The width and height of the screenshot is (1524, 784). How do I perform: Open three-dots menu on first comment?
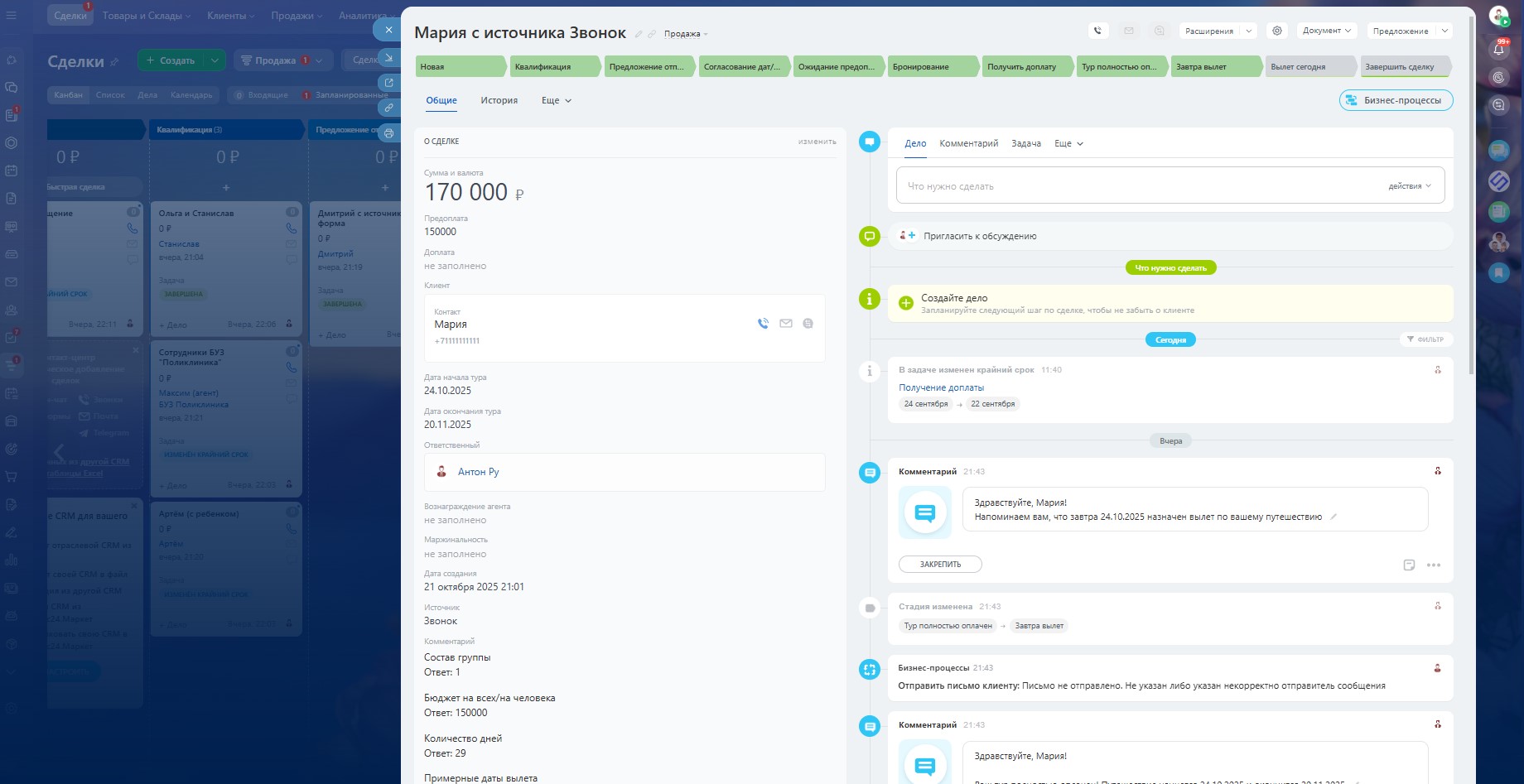[x=1434, y=565]
